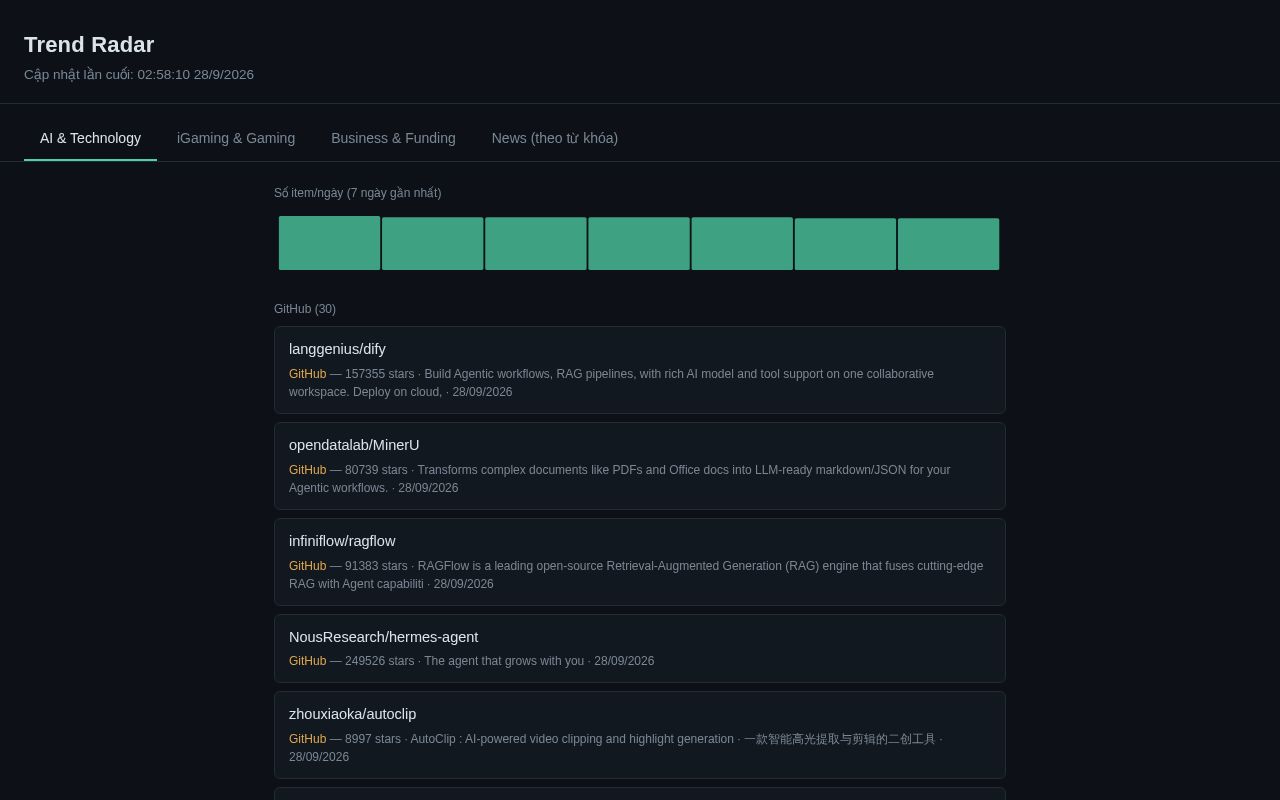The height and width of the screenshot is (800, 1280).
Task: Switch to the AI & Technology tab
Action: pos(90,138)
